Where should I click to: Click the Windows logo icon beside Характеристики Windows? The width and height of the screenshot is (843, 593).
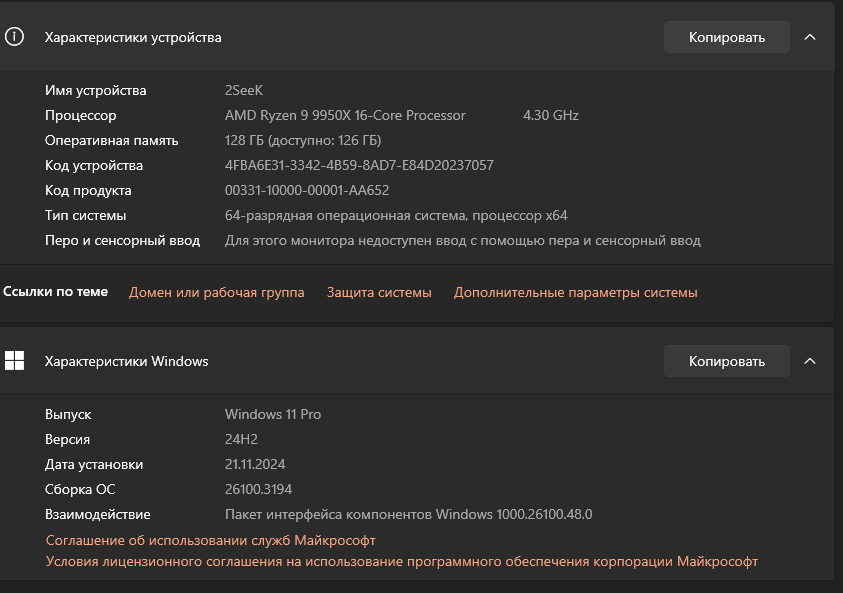(x=14, y=361)
